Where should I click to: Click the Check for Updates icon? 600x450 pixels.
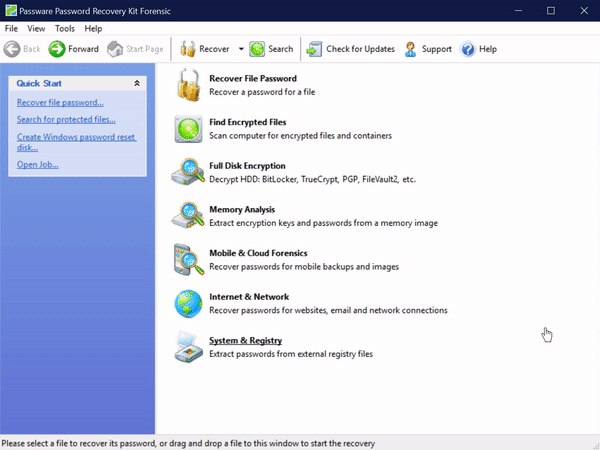tap(314, 49)
